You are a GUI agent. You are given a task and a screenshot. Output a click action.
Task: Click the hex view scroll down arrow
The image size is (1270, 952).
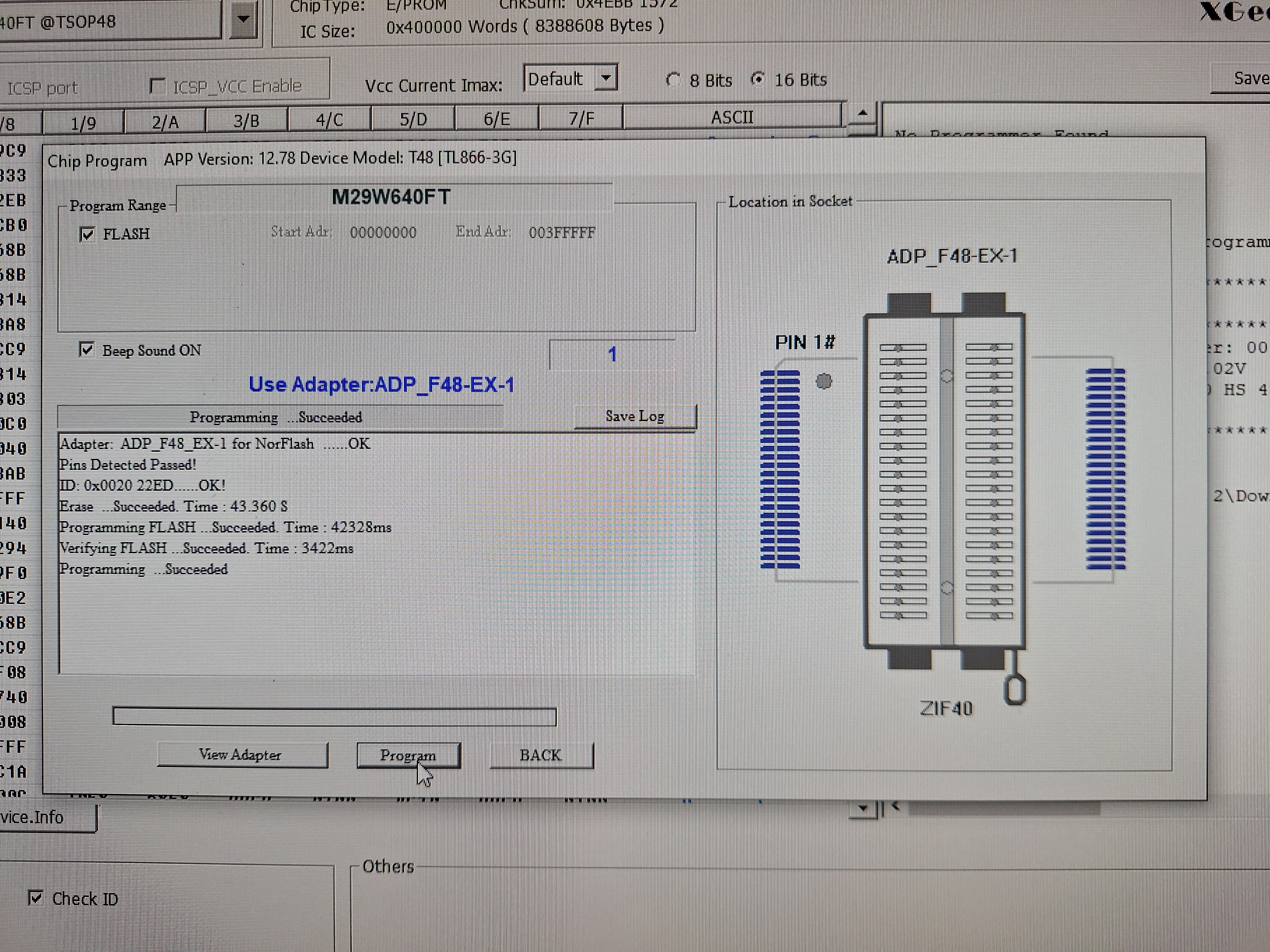pyautogui.click(x=862, y=808)
